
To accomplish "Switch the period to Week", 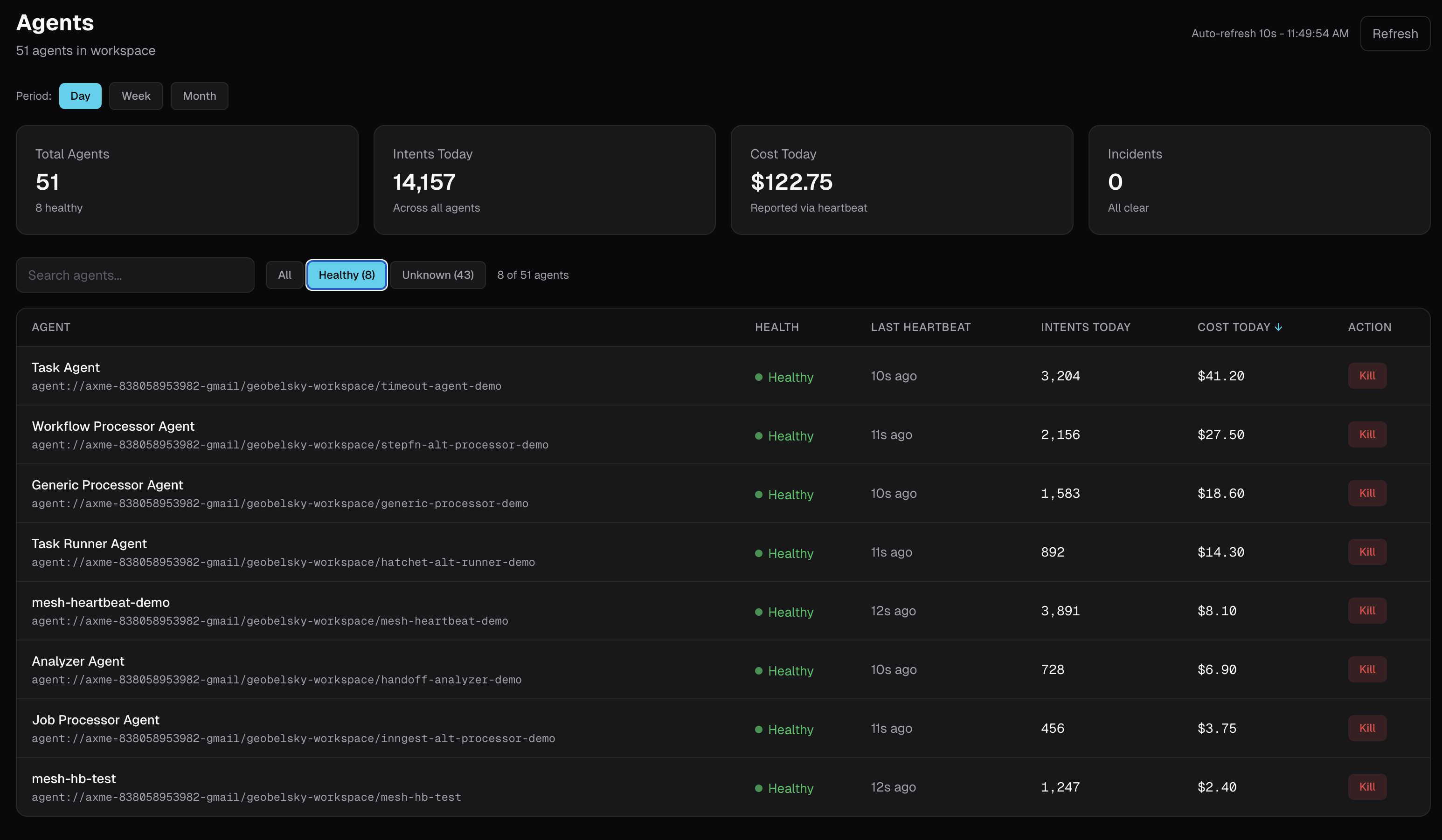I will click(136, 96).
